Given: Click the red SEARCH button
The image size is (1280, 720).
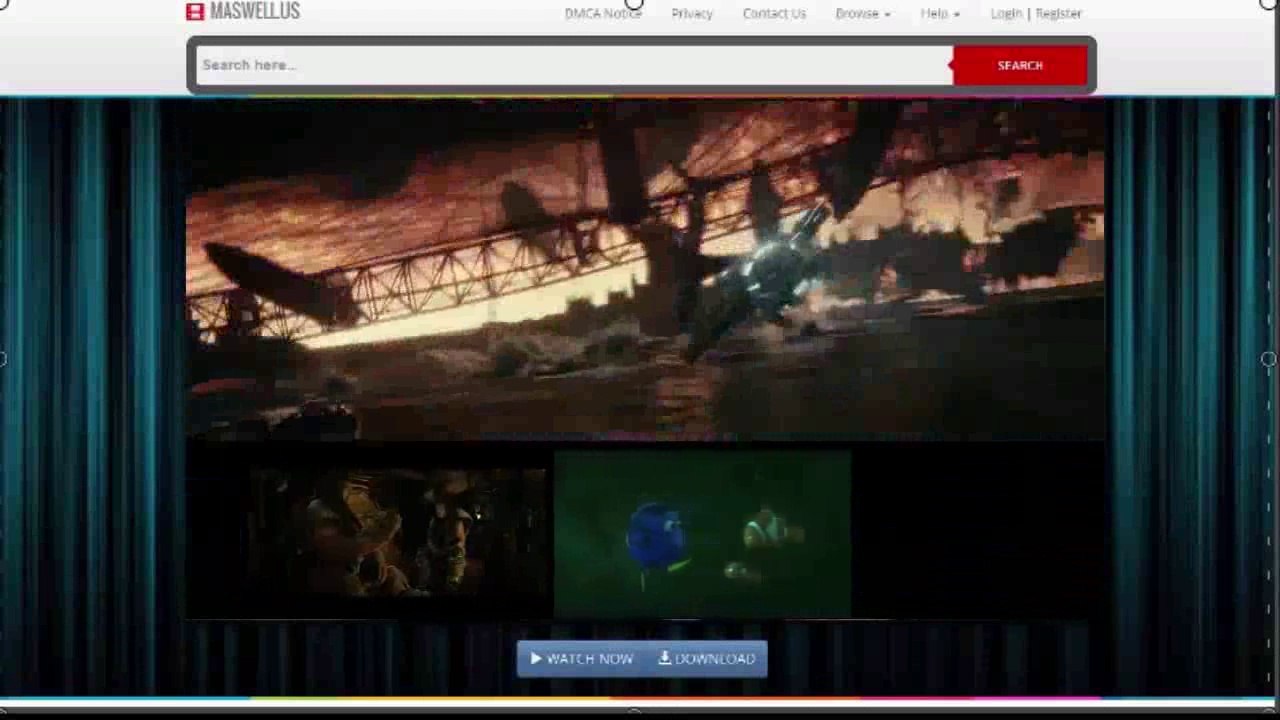Looking at the screenshot, I should tap(1020, 65).
